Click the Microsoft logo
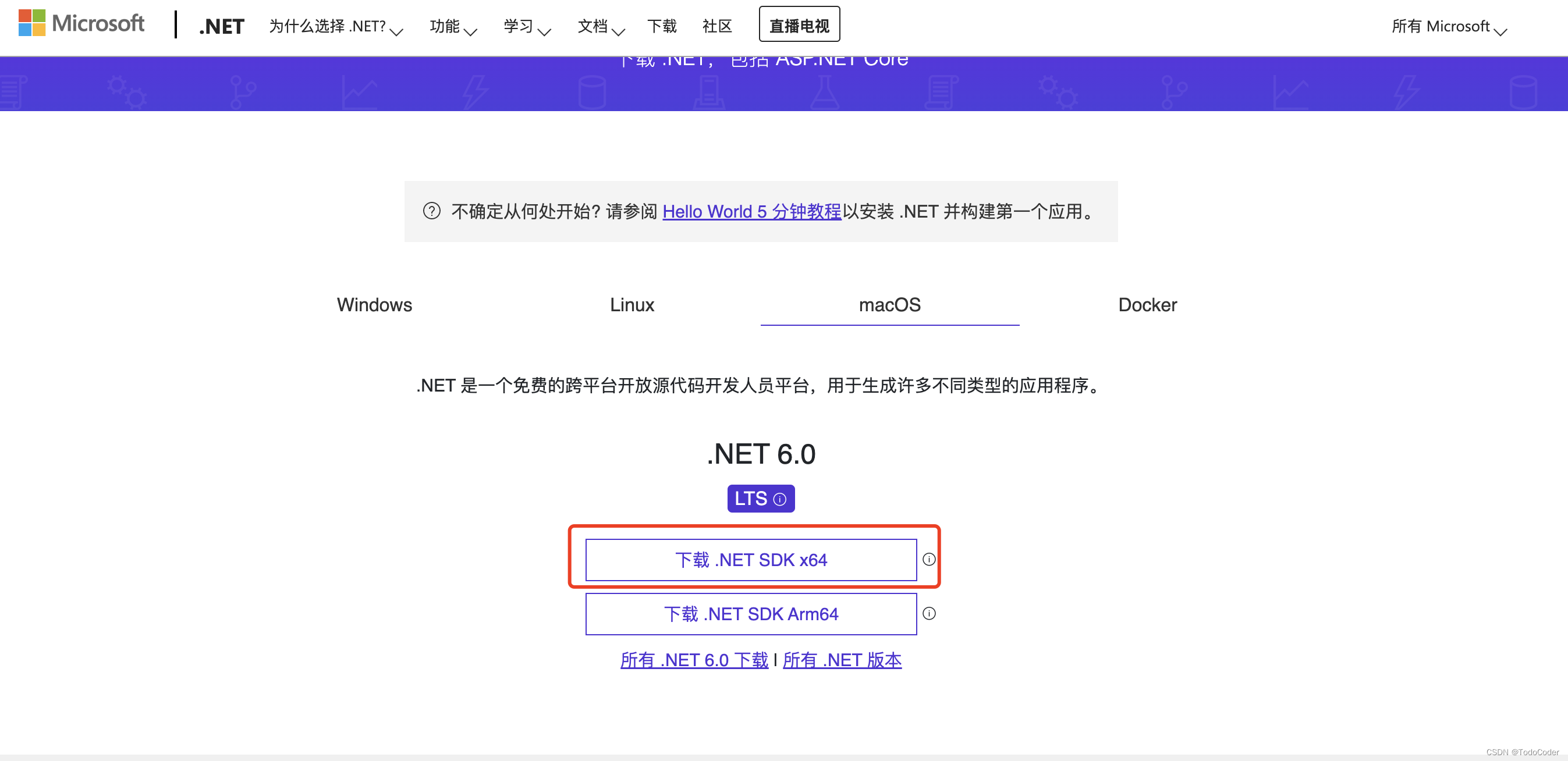Viewport: 1568px width, 761px height. tap(81, 23)
